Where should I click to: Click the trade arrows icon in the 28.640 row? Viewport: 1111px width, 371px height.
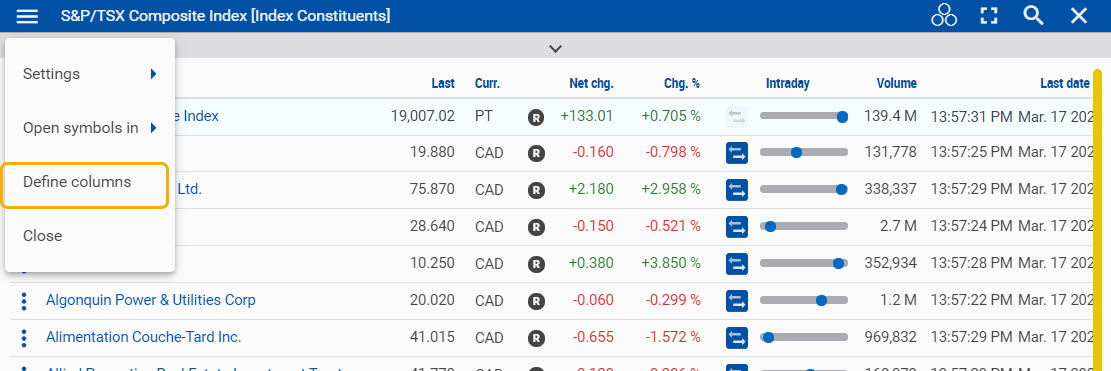coord(737,227)
